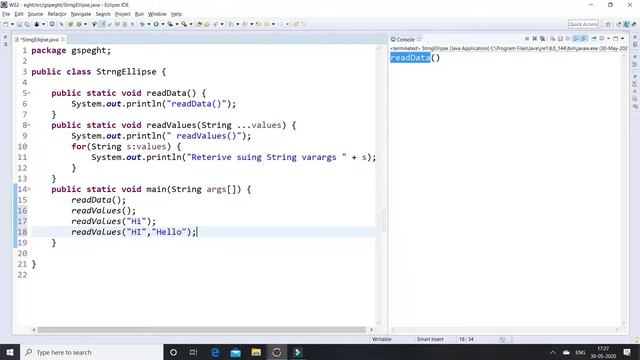The height and width of the screenshot is (360, 640).
Task: Click the New Java Package toolbar icon
Action: (x=70, y=24)
